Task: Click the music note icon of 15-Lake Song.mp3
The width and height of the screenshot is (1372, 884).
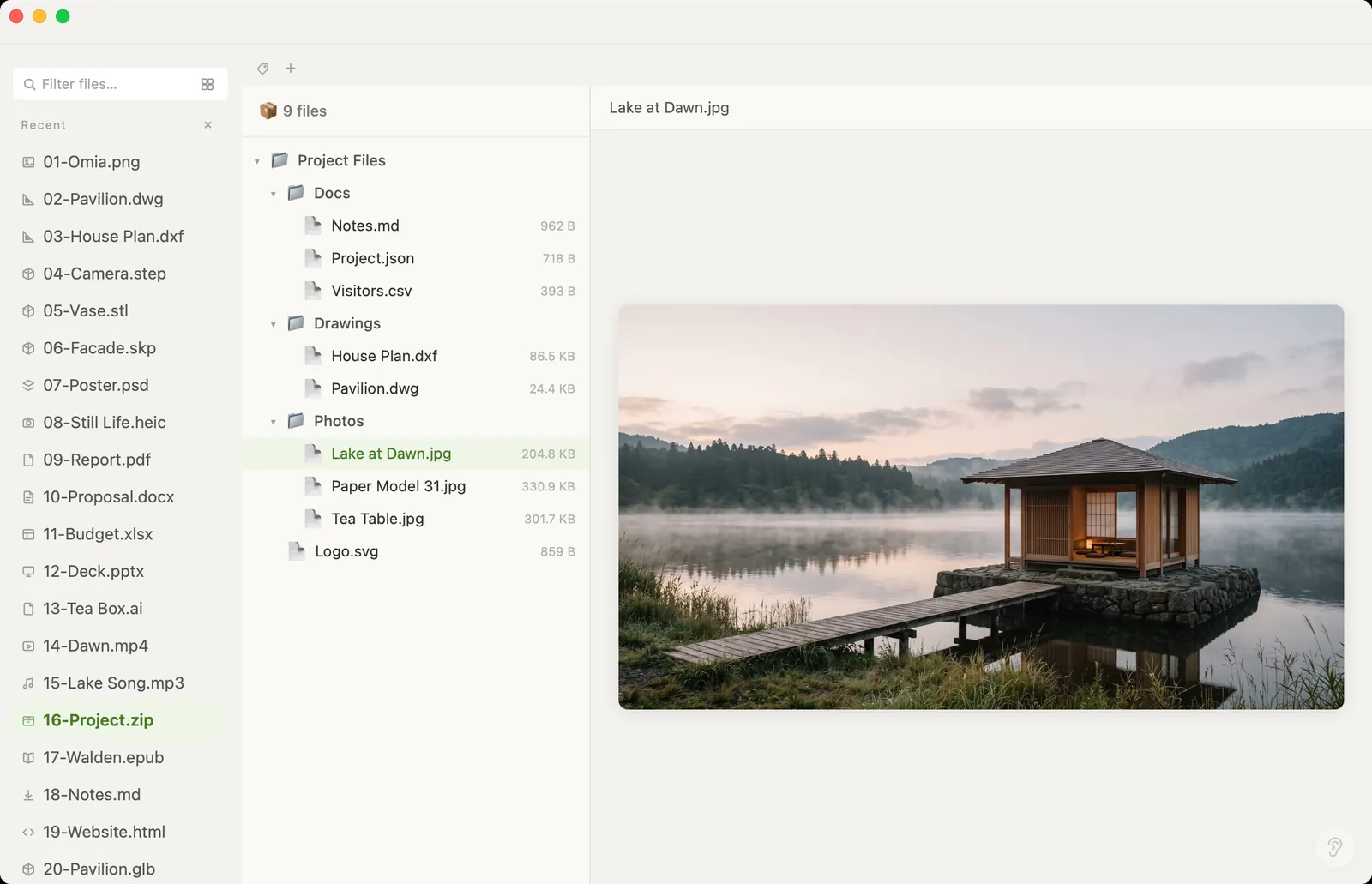Action: 28,683
